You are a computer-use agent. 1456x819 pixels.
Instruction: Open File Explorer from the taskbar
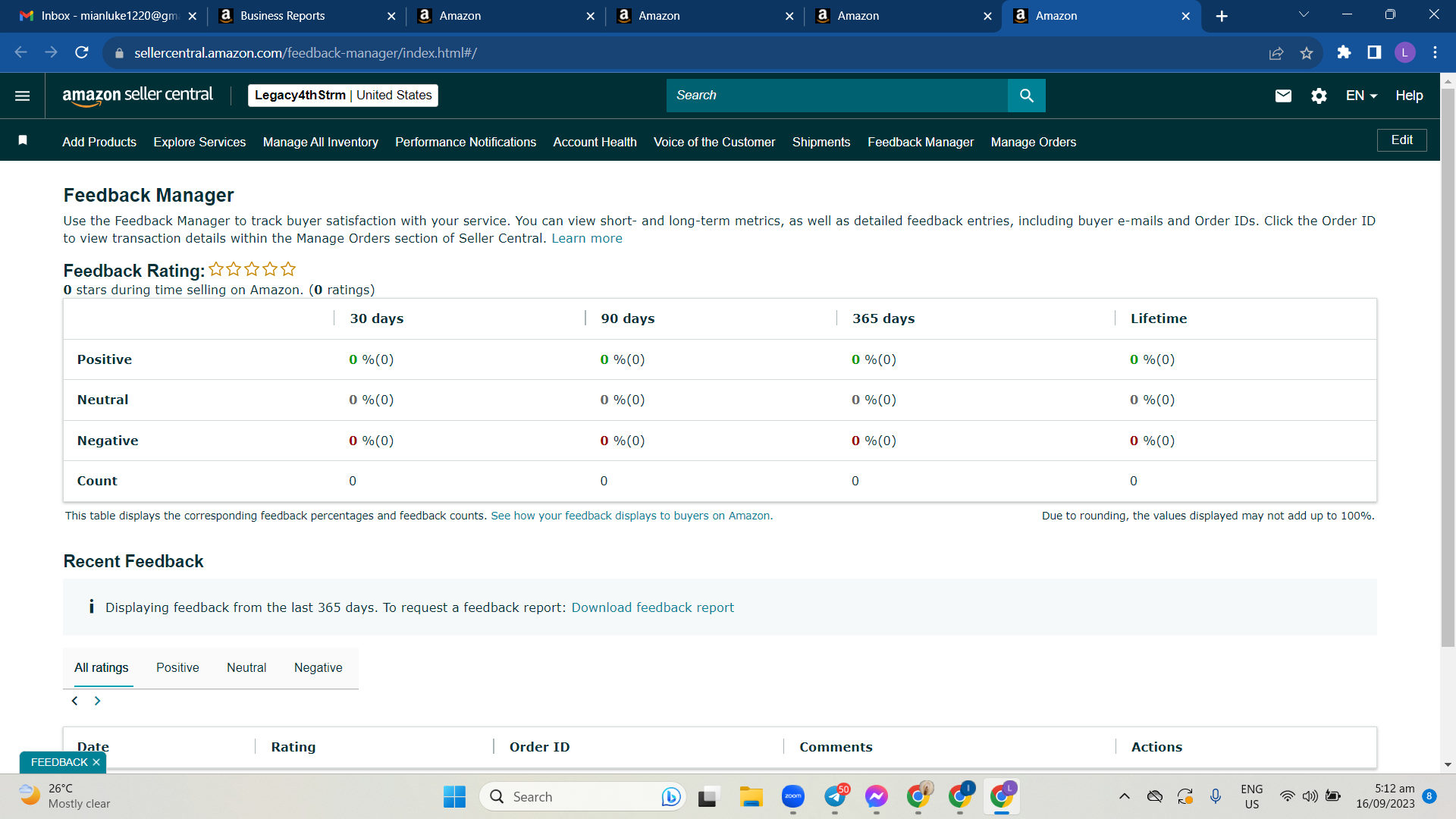[751, 796]
